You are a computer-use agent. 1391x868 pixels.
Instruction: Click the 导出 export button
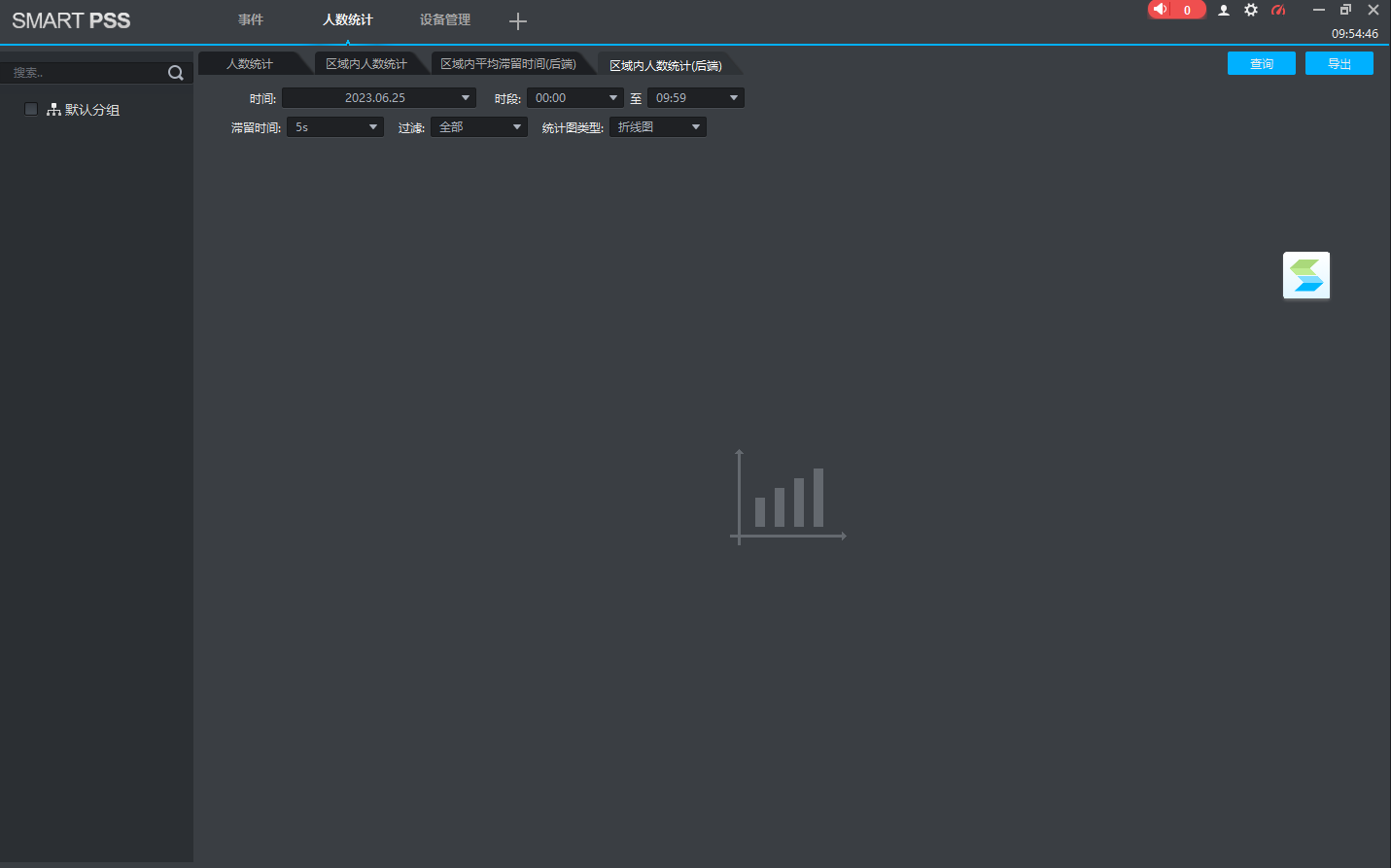[1339, 64]
